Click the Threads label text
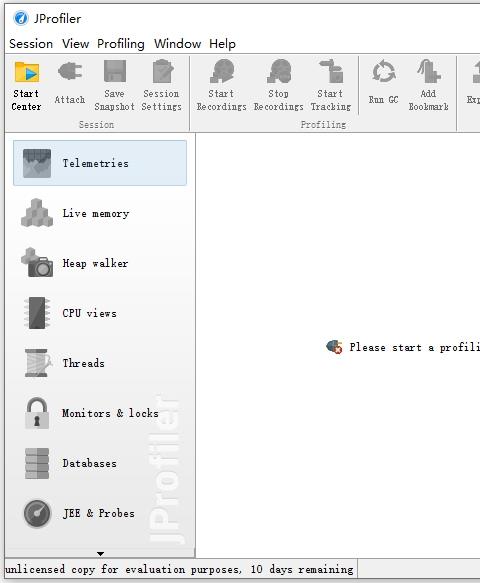 point(83,363)
